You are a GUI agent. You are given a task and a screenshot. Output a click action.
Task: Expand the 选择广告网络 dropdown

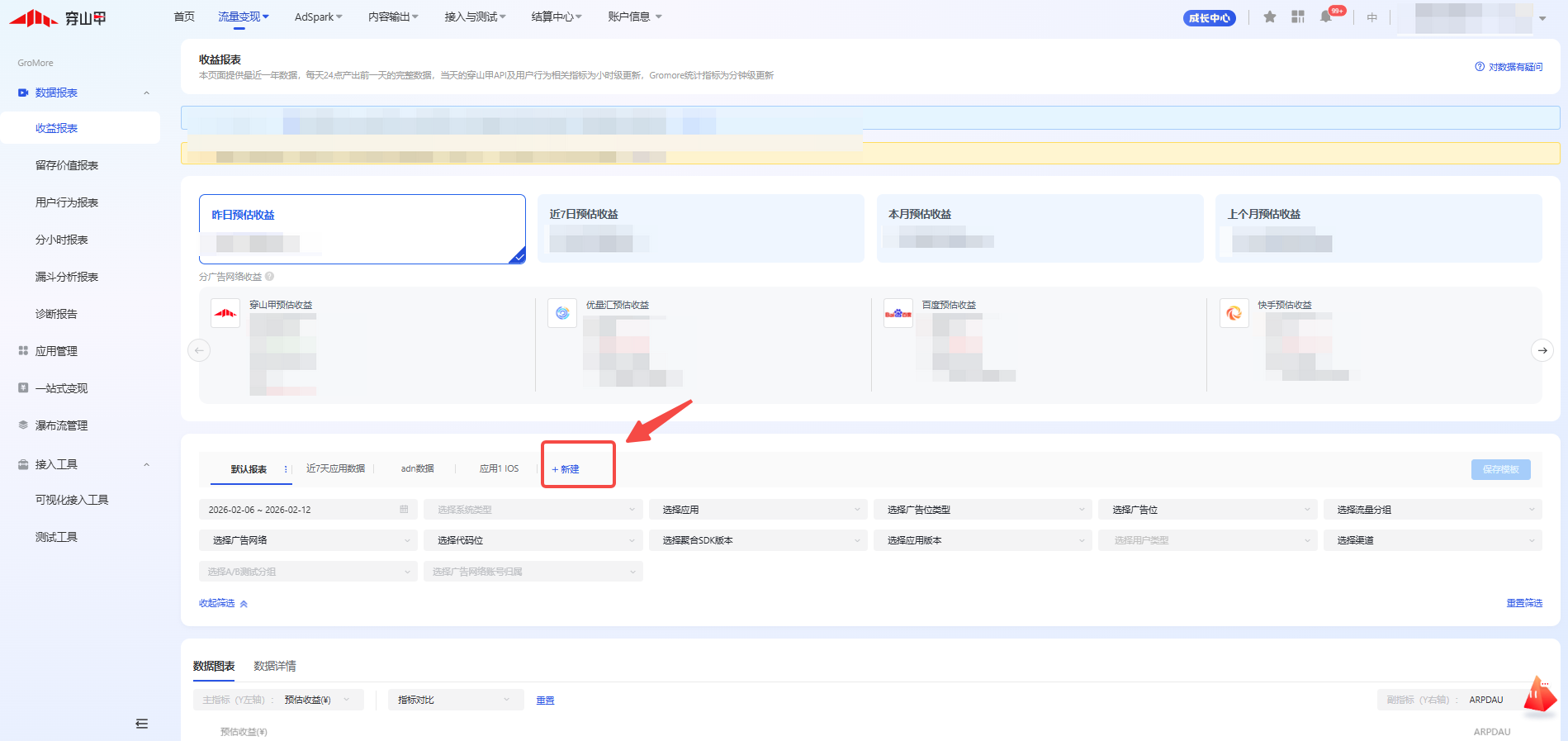tap(308, 540)
